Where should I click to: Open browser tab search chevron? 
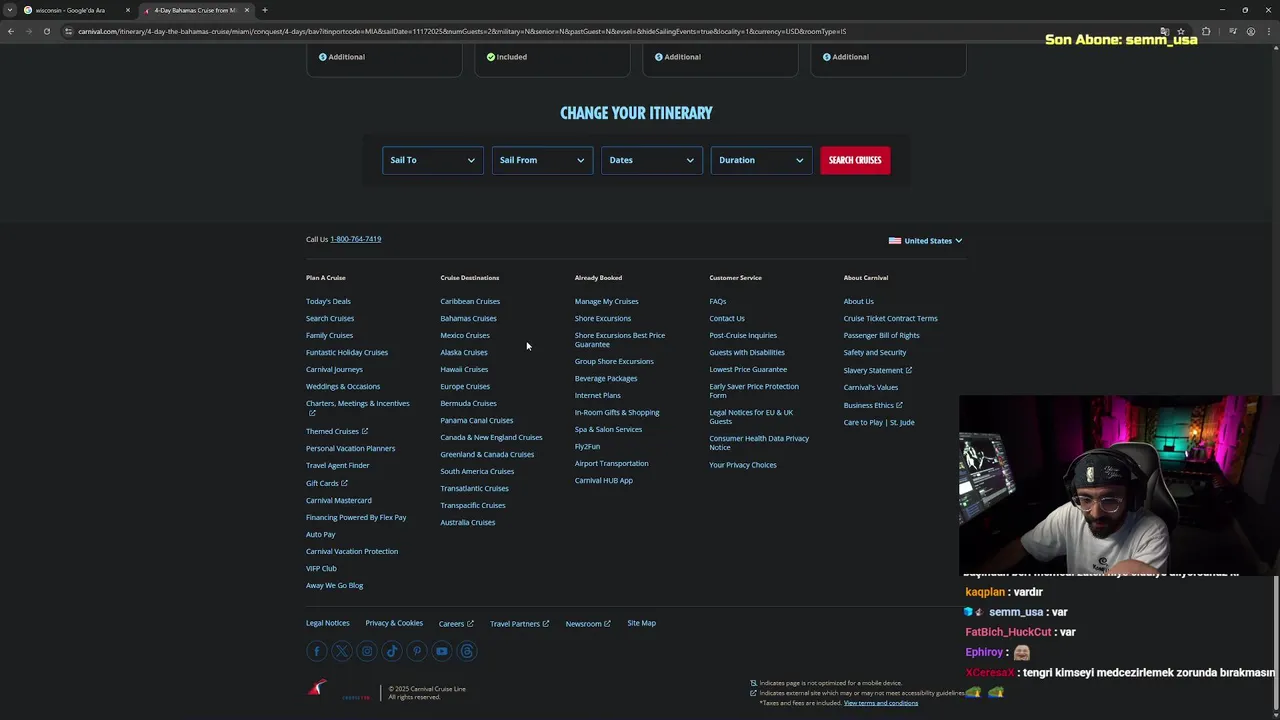click(10, 10)
